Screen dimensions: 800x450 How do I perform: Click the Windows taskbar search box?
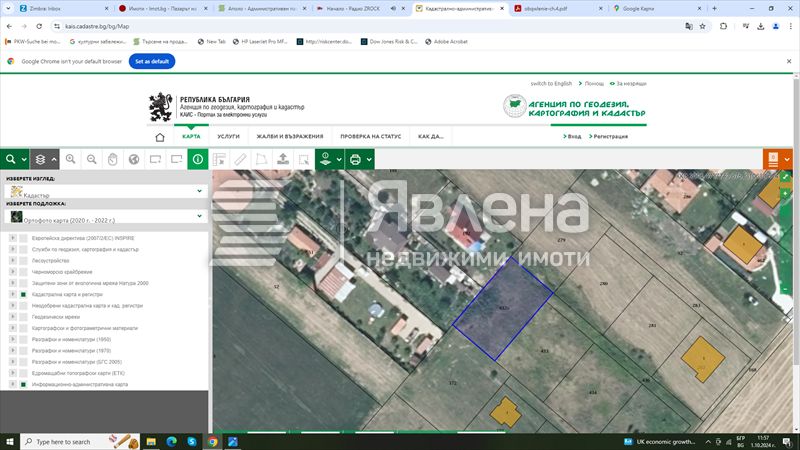click(x=80, y=442)
